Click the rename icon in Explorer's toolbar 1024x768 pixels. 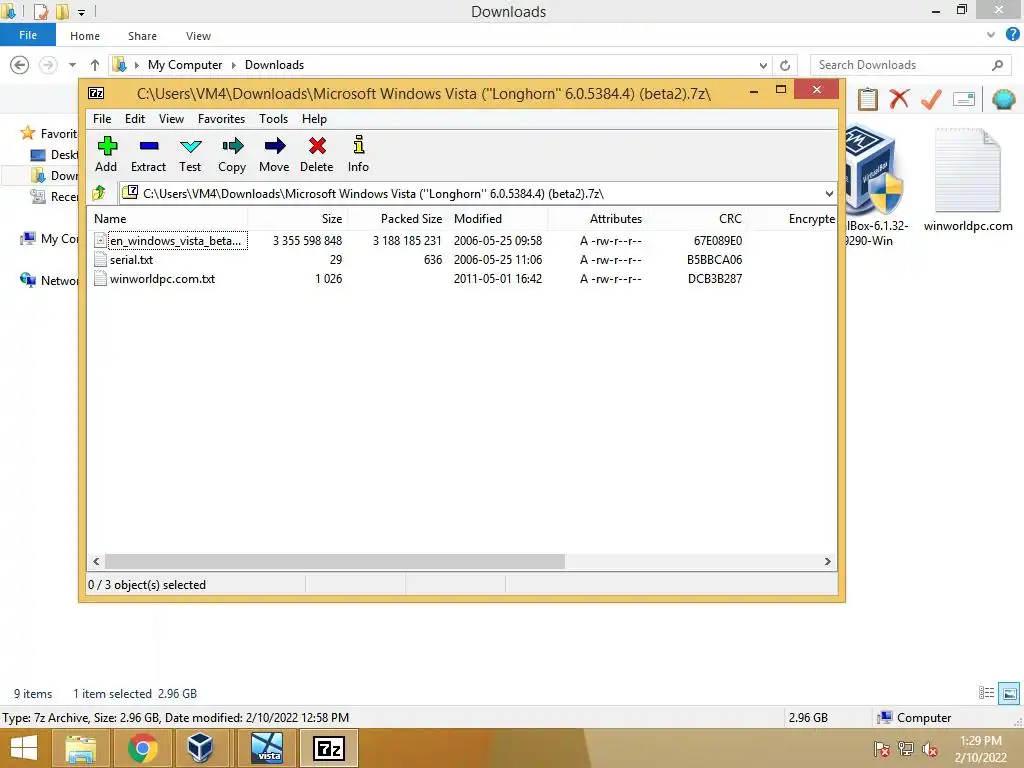(964, 99)
